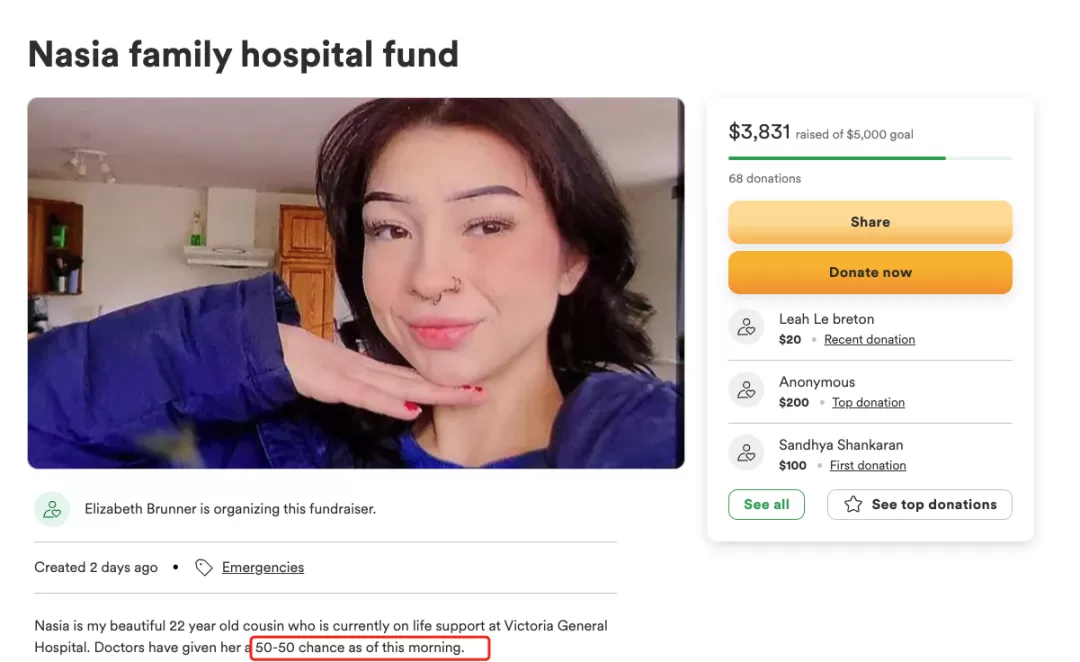Click the $3,831 raised amount
Image resolution: width=1080 pixels, height=662 pixels.
click(x=759, y=132)
